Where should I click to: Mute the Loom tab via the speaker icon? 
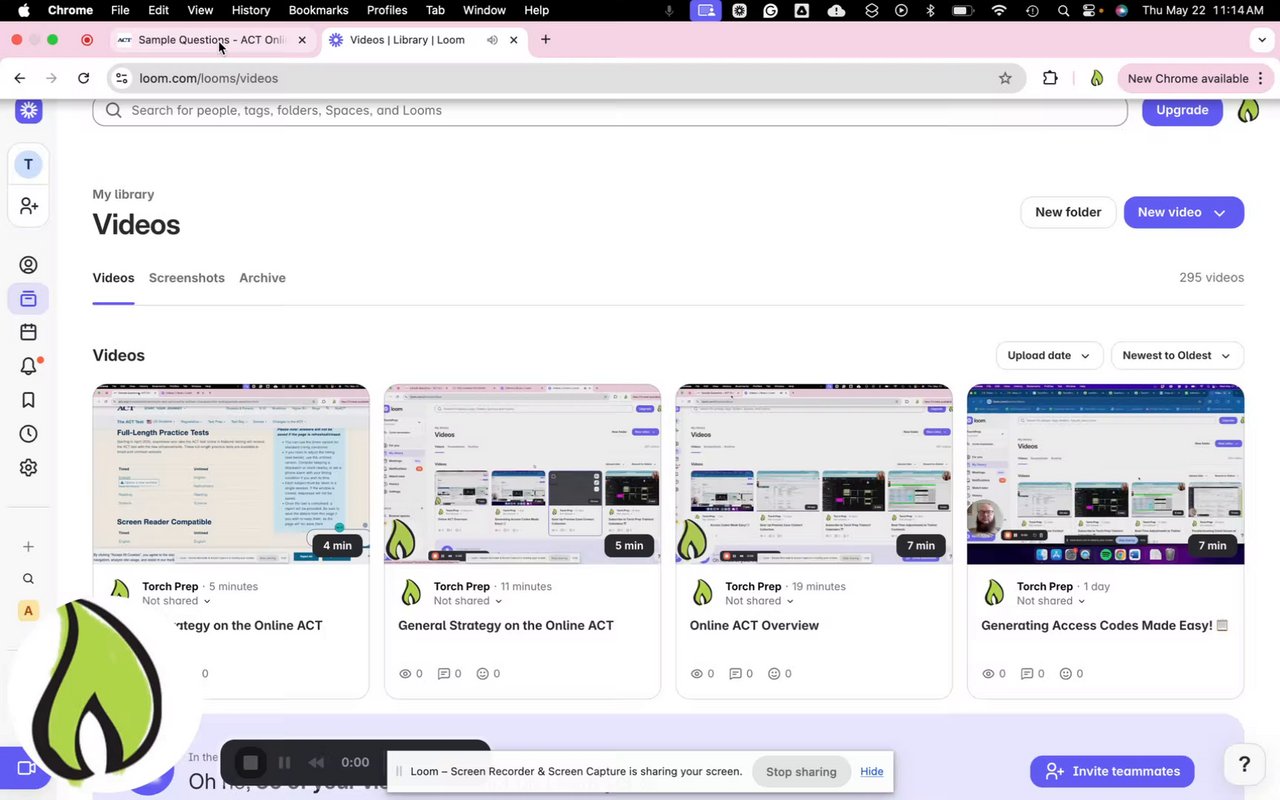tap(492, 40)
